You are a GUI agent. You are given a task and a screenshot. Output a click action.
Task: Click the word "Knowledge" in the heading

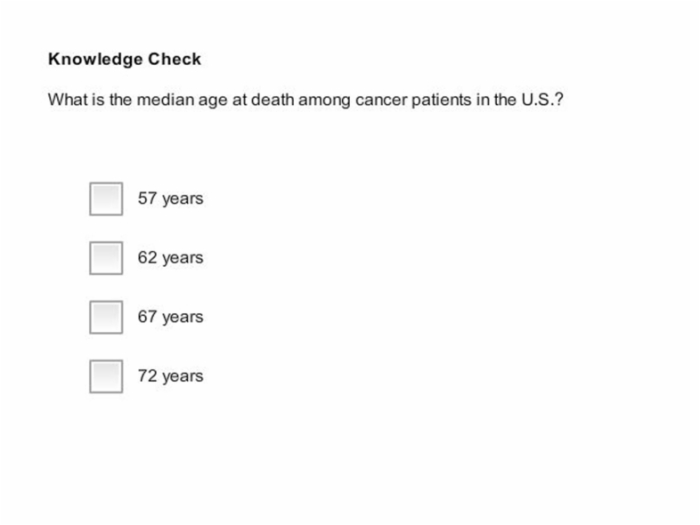[x=95, y=60]
